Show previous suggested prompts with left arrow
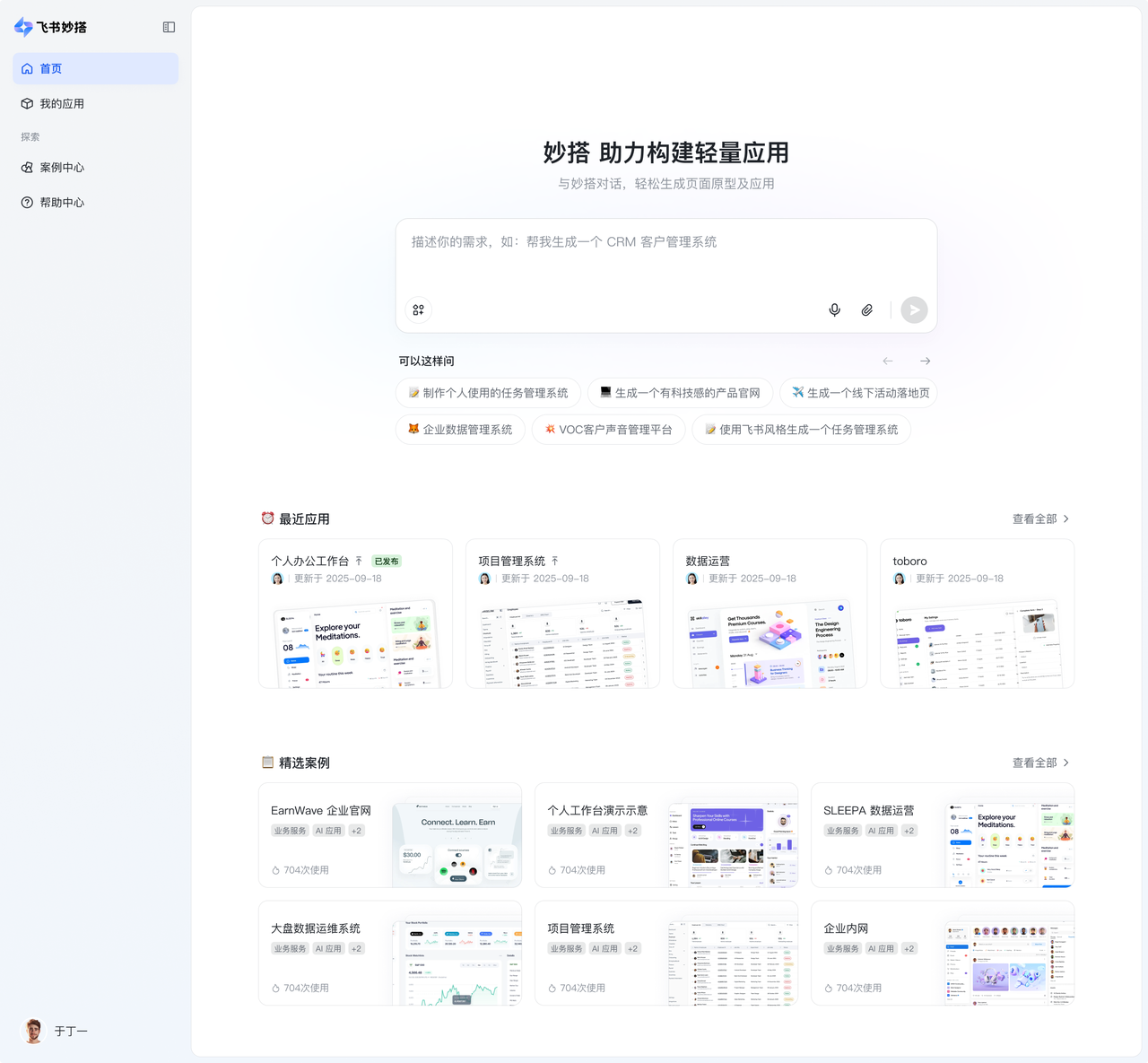The height and width of the screenshot is (1063, 1148). click(x=888, y=361)
